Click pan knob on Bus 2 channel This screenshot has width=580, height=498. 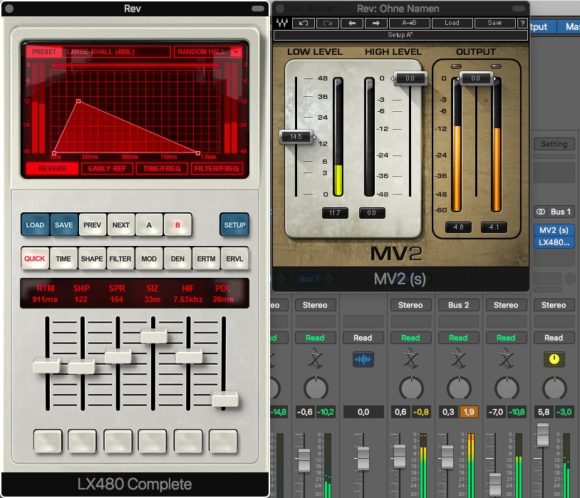459,388
